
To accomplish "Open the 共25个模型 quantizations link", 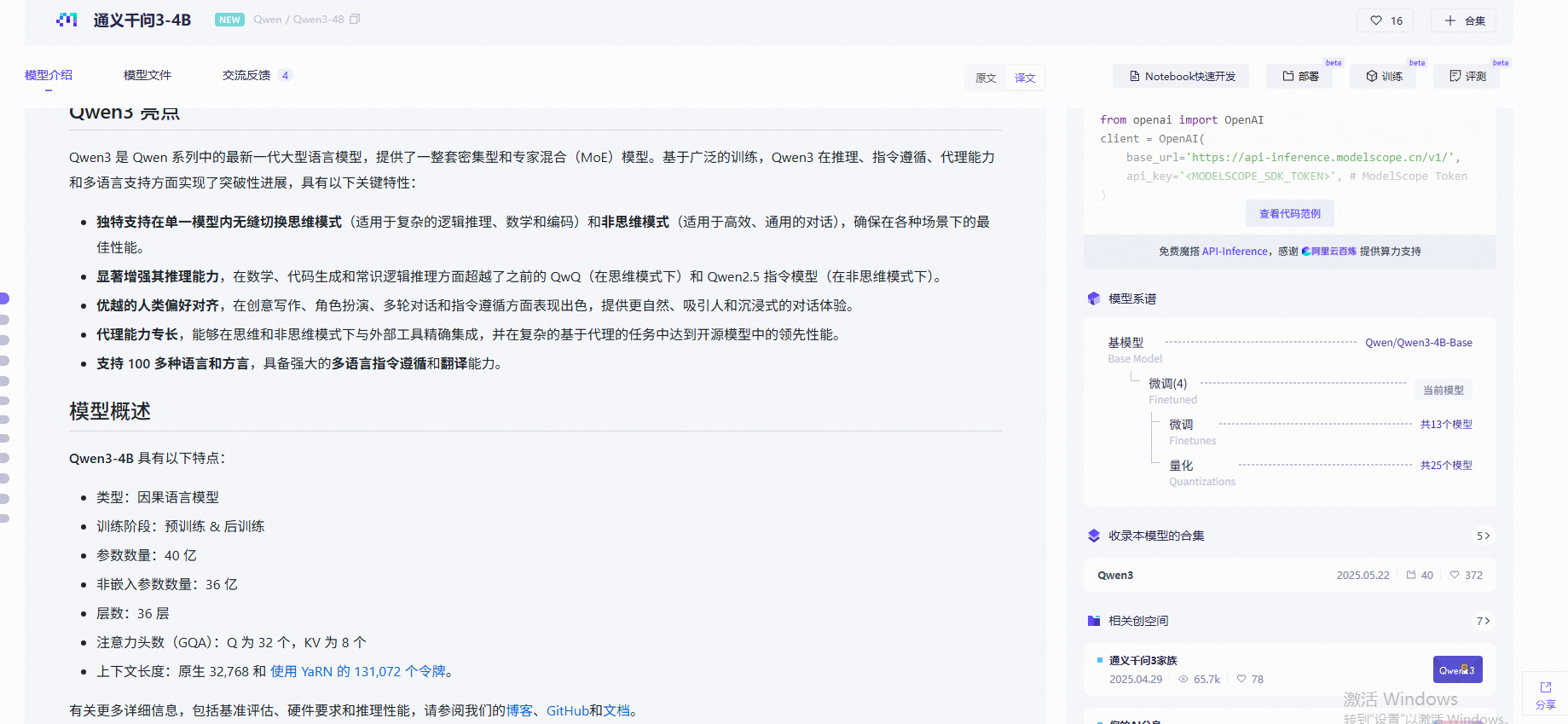I will pos(1446,465).
